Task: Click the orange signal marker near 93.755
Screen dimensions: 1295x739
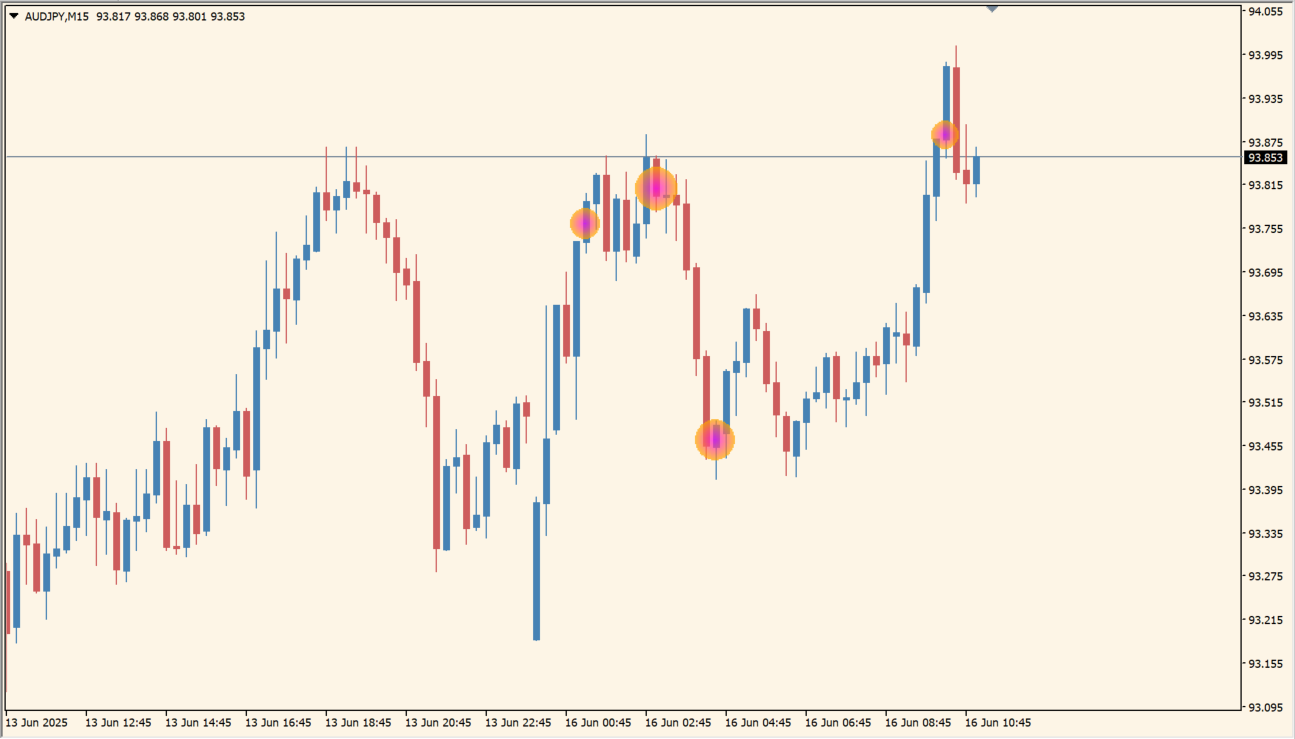Action: tap(585, 223)
